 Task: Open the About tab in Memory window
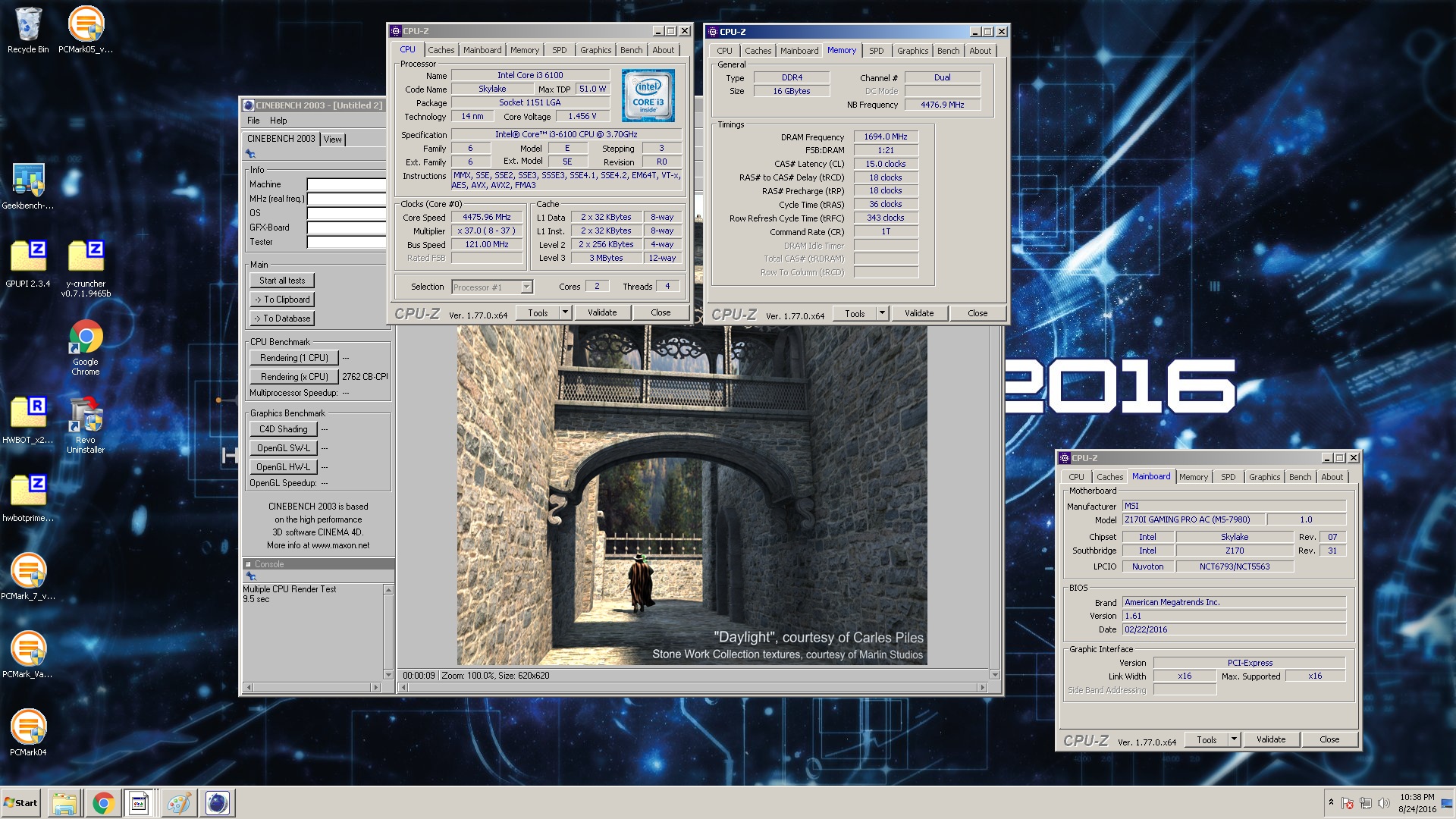click(980, 51)
